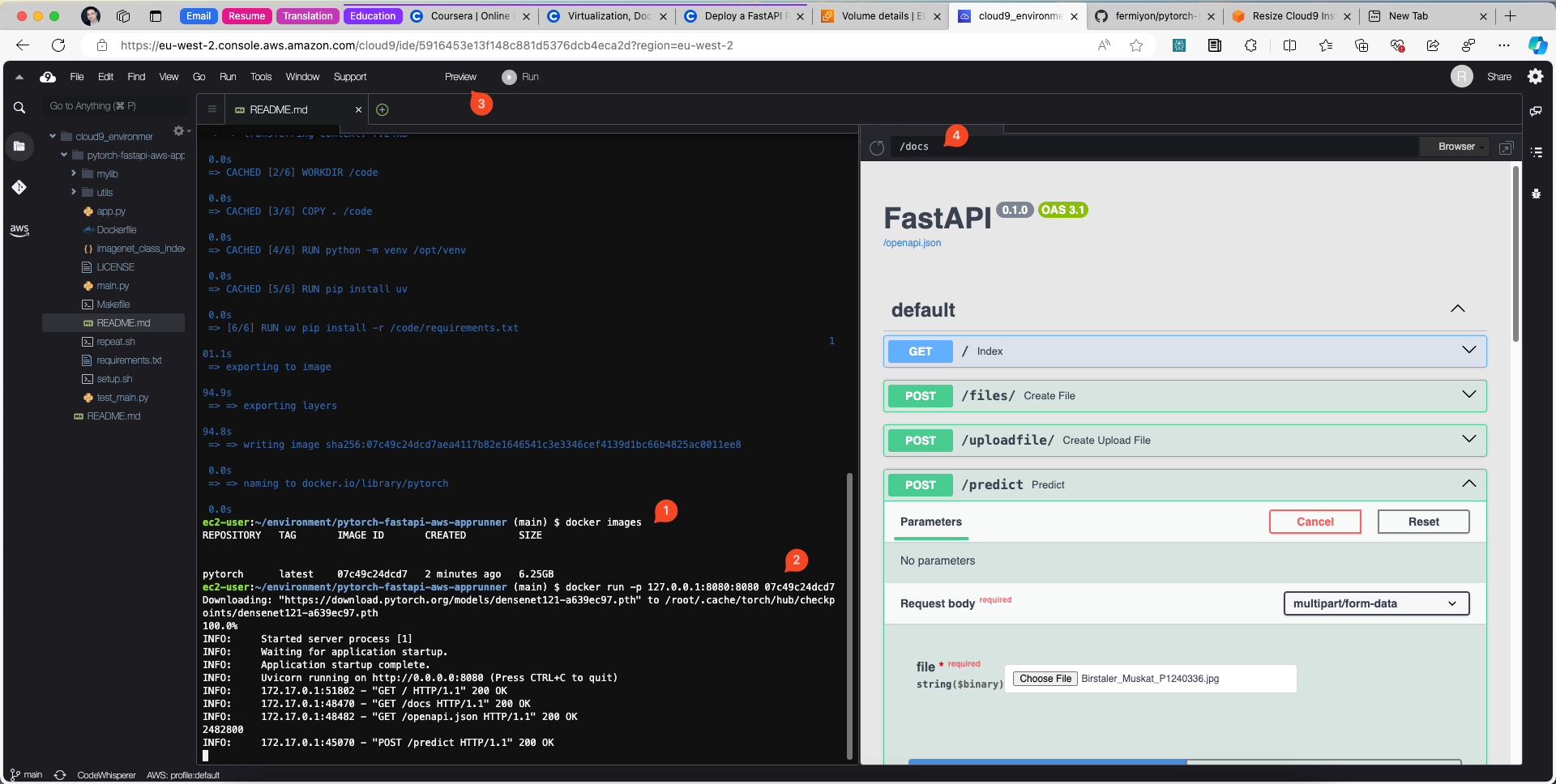Click the terminal vertical scrollbar

[x=849, y=616]
